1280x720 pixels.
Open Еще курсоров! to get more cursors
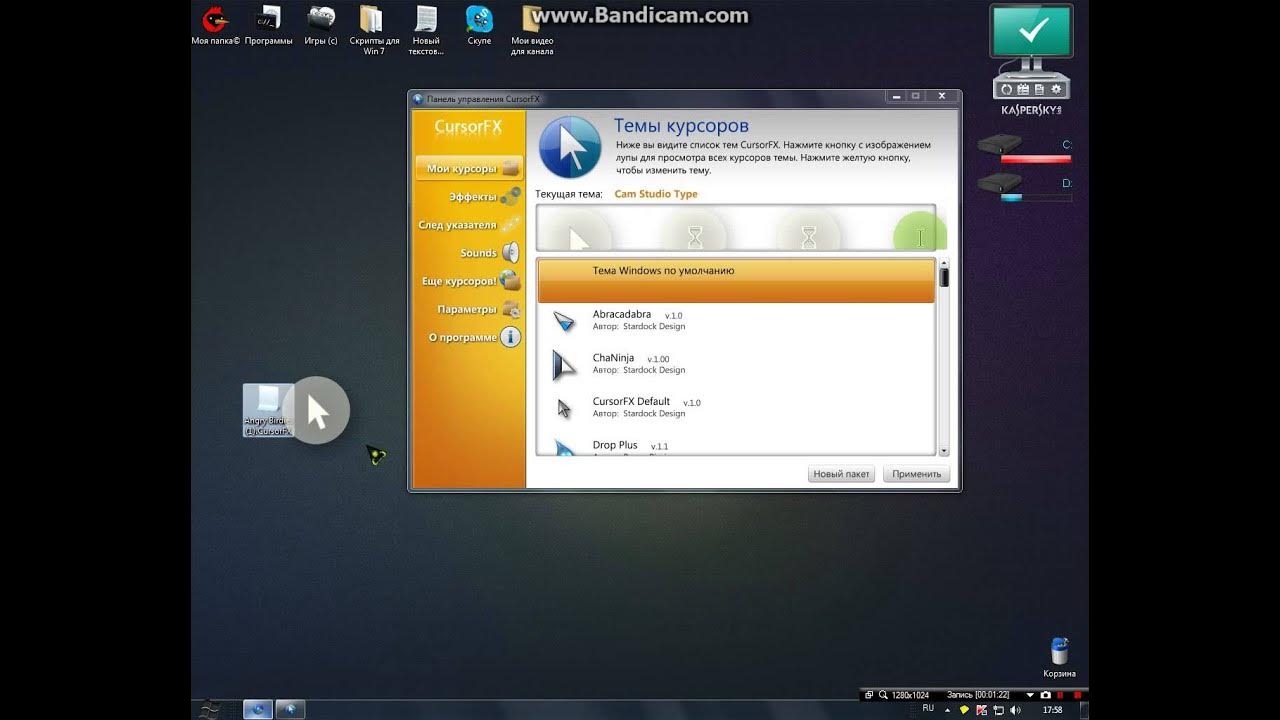(x=470, y=281)
